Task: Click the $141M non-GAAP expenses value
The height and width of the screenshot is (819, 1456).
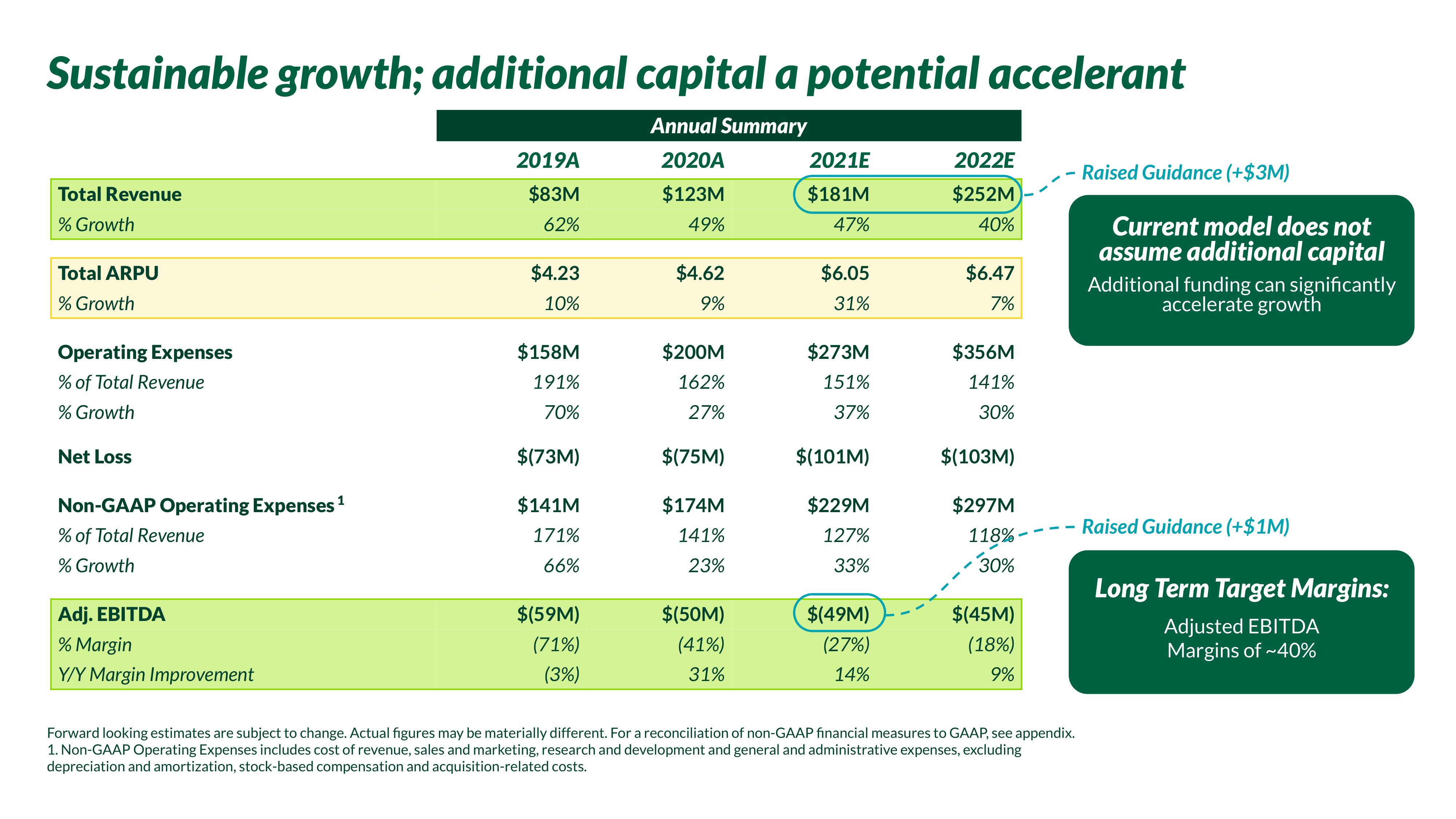Action: tap(548, 505)
